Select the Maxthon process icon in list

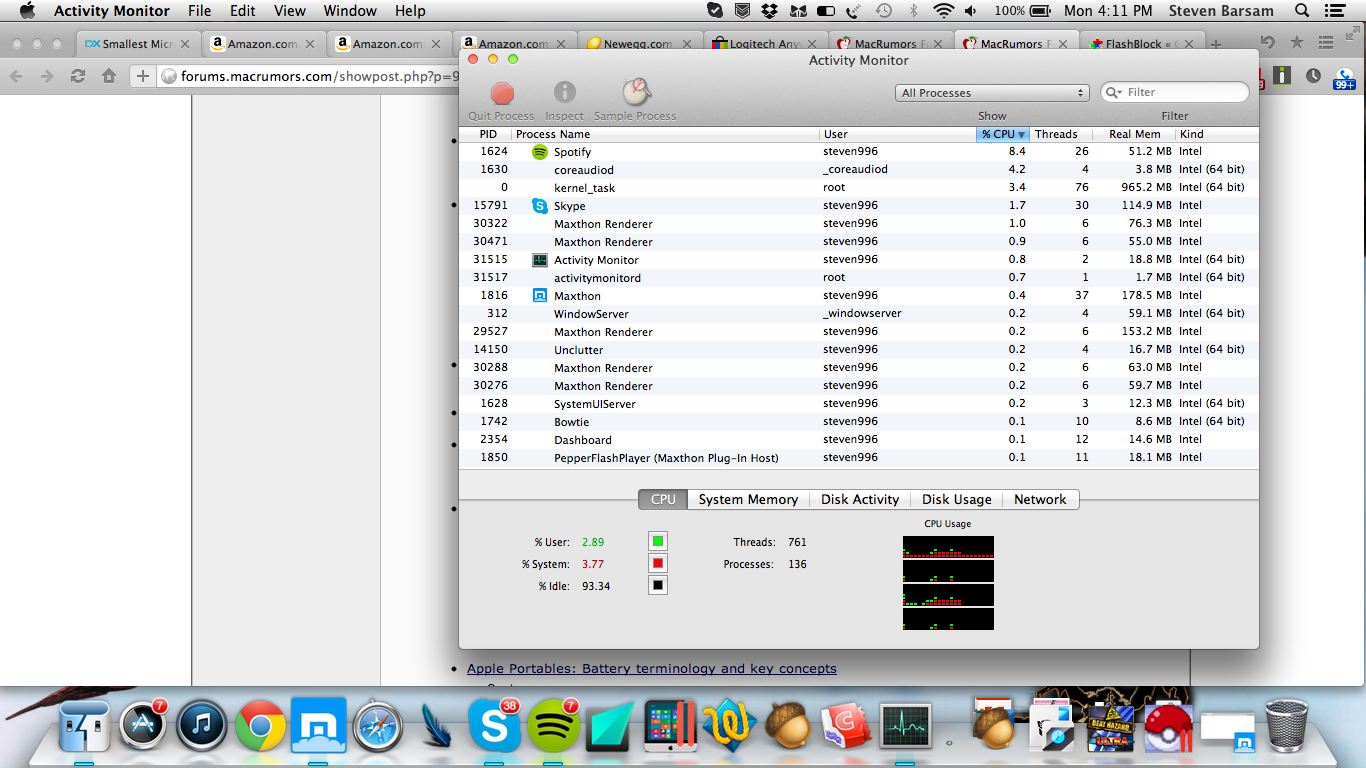tap(540, 296)
